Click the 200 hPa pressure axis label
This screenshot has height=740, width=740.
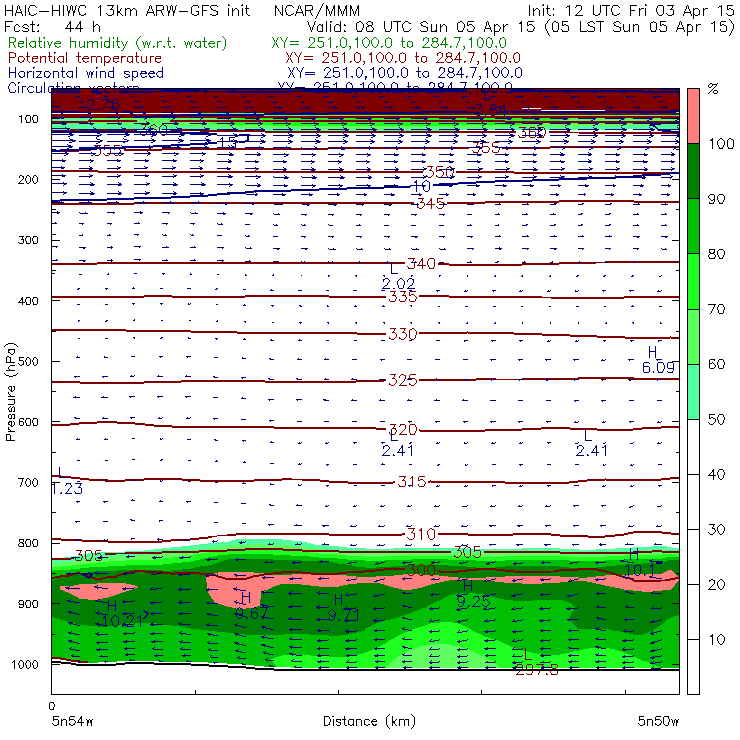pyautogui.click(x=28, y=179)
